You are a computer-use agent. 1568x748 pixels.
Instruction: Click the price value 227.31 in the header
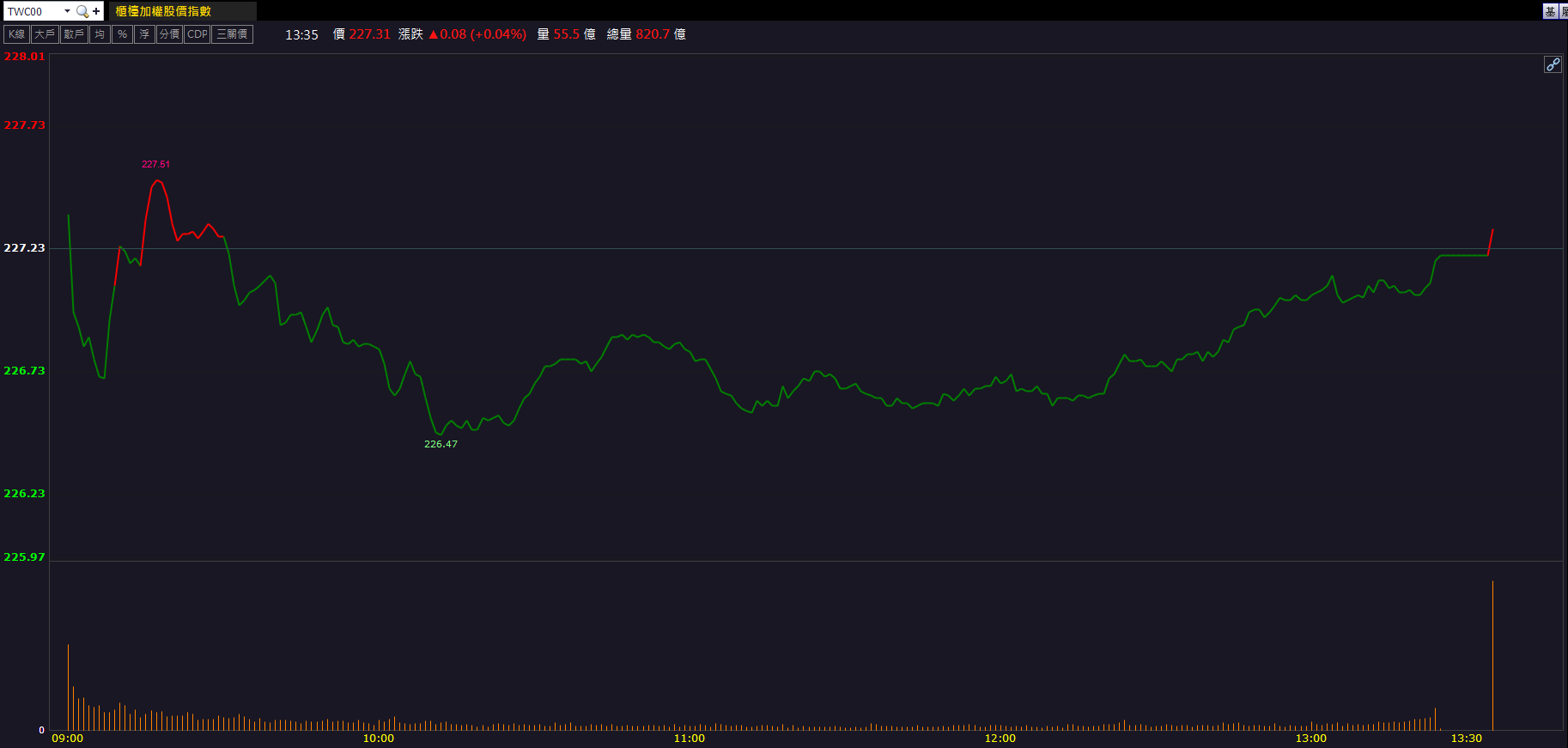369,34
